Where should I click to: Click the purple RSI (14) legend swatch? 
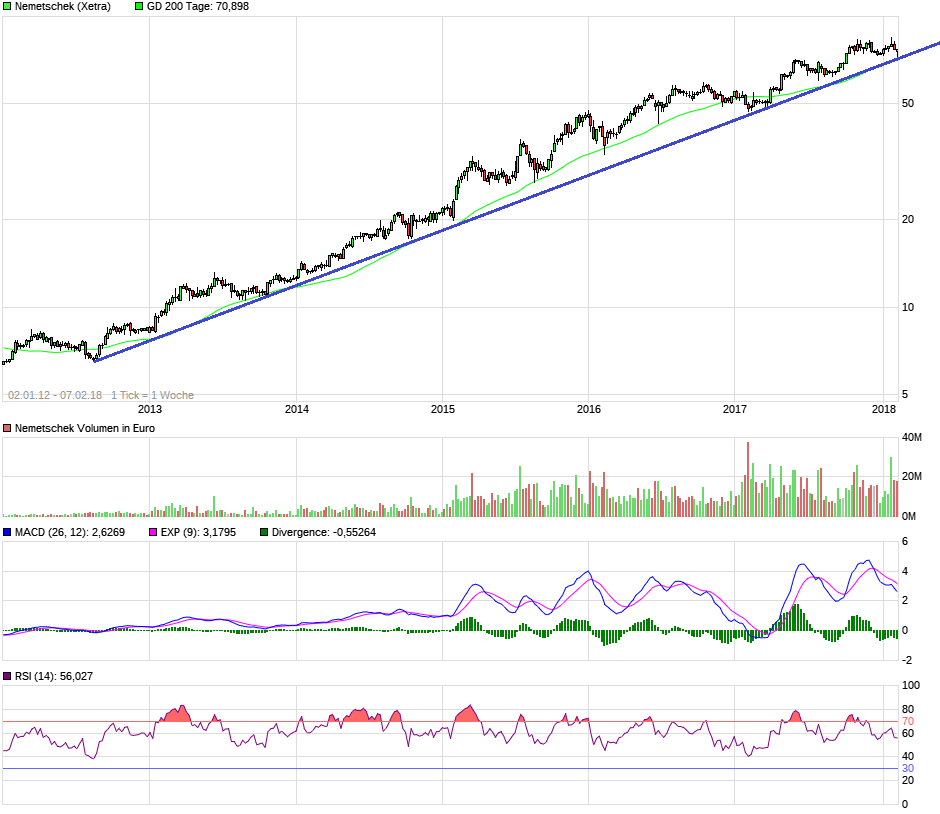pos(7,677)
